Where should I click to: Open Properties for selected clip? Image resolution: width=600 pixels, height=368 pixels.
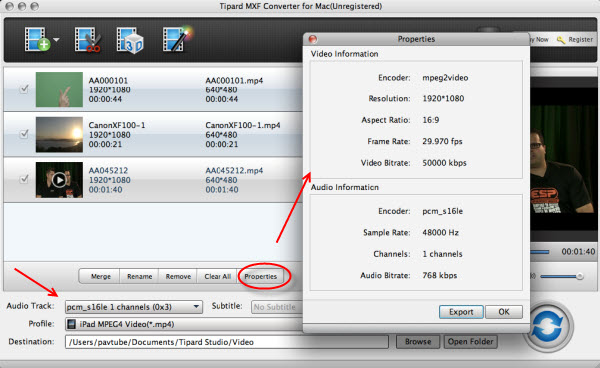[x=261, y=276]
